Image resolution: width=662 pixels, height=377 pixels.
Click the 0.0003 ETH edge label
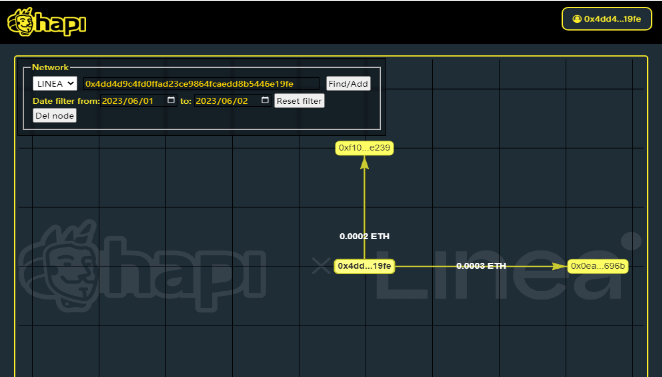coord(481,266)
